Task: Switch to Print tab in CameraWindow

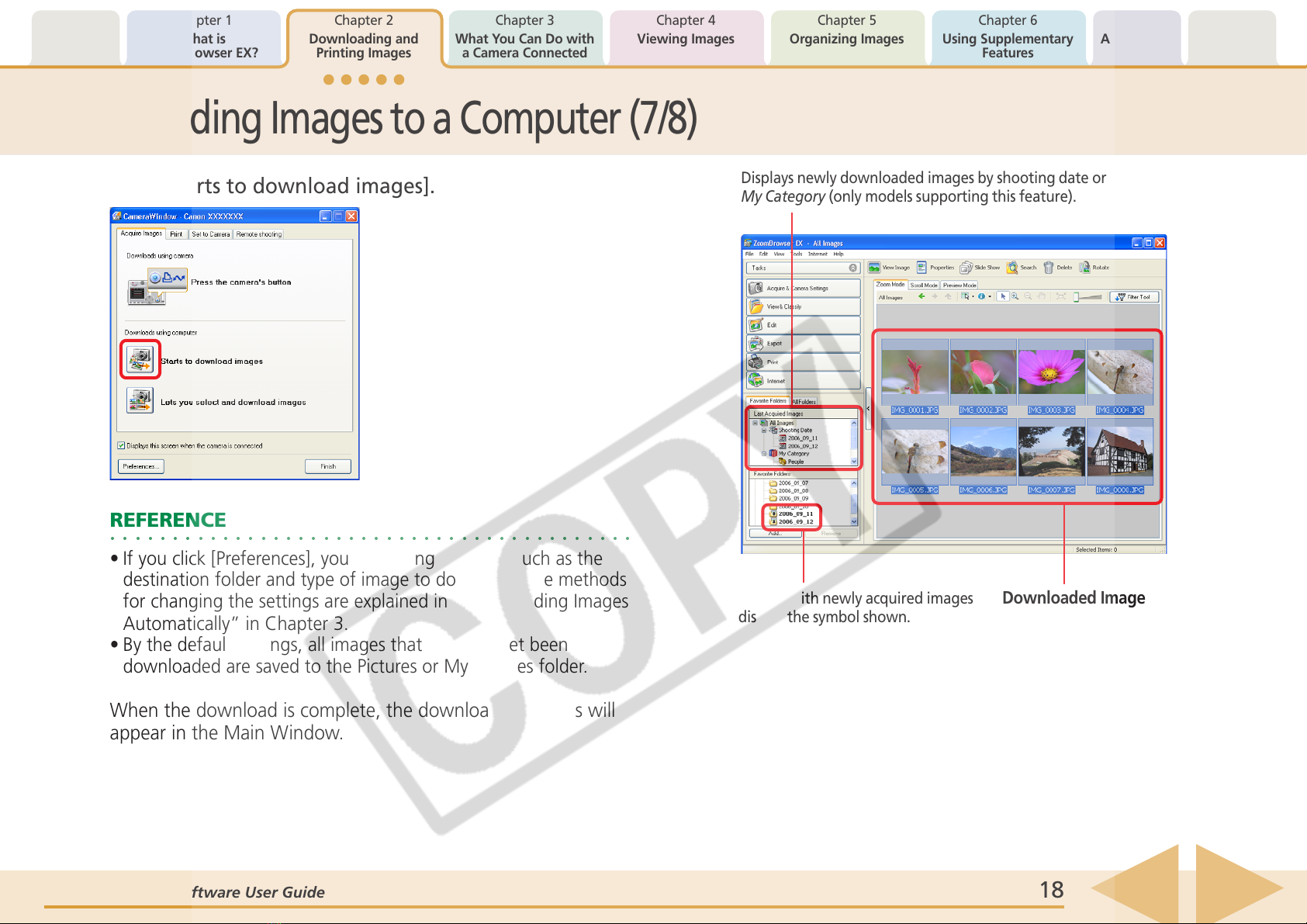Action: [x=177, y=234]
